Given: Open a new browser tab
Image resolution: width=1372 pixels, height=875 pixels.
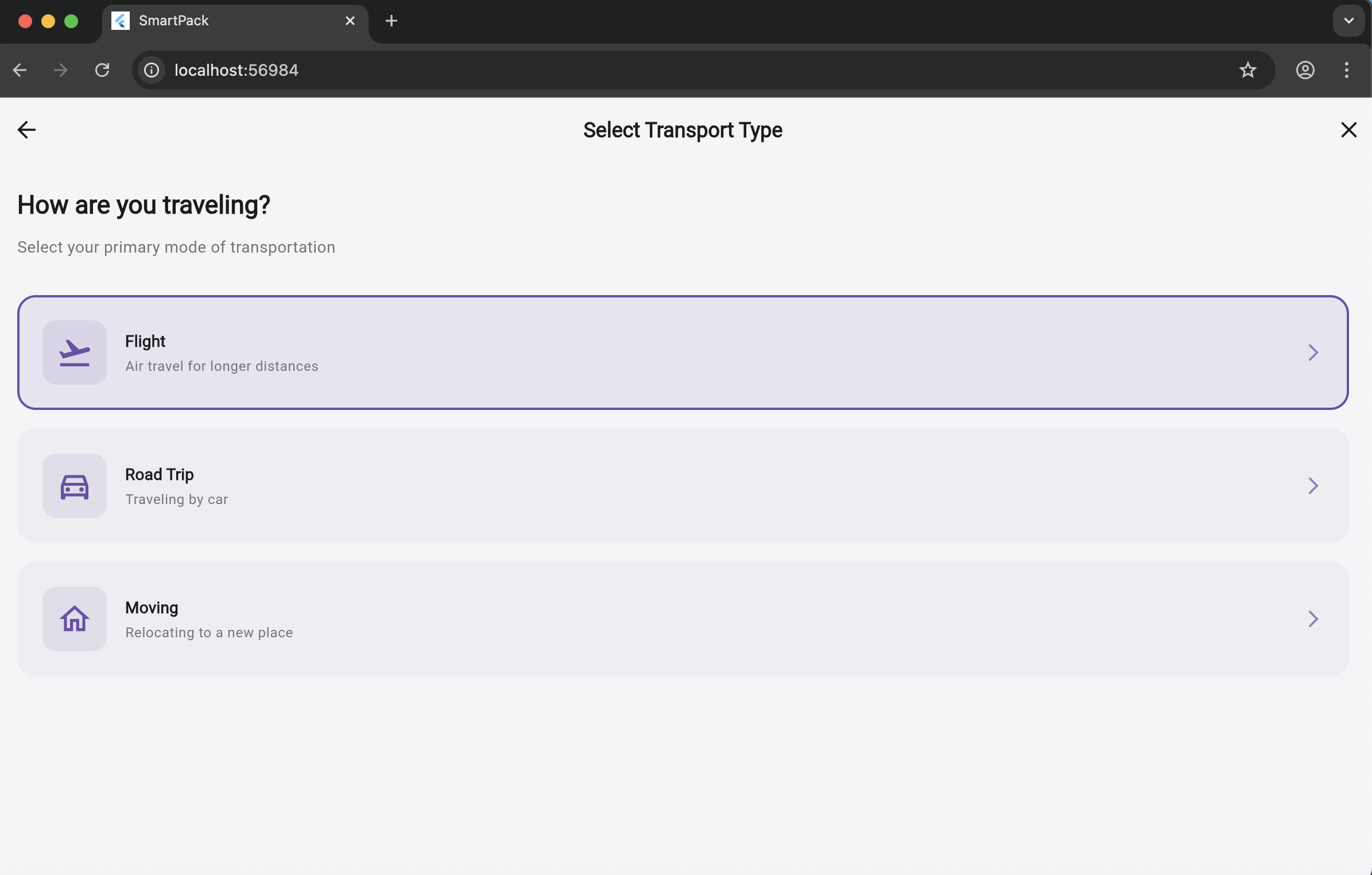Looking at the screenshot, I should coord(391,21).
